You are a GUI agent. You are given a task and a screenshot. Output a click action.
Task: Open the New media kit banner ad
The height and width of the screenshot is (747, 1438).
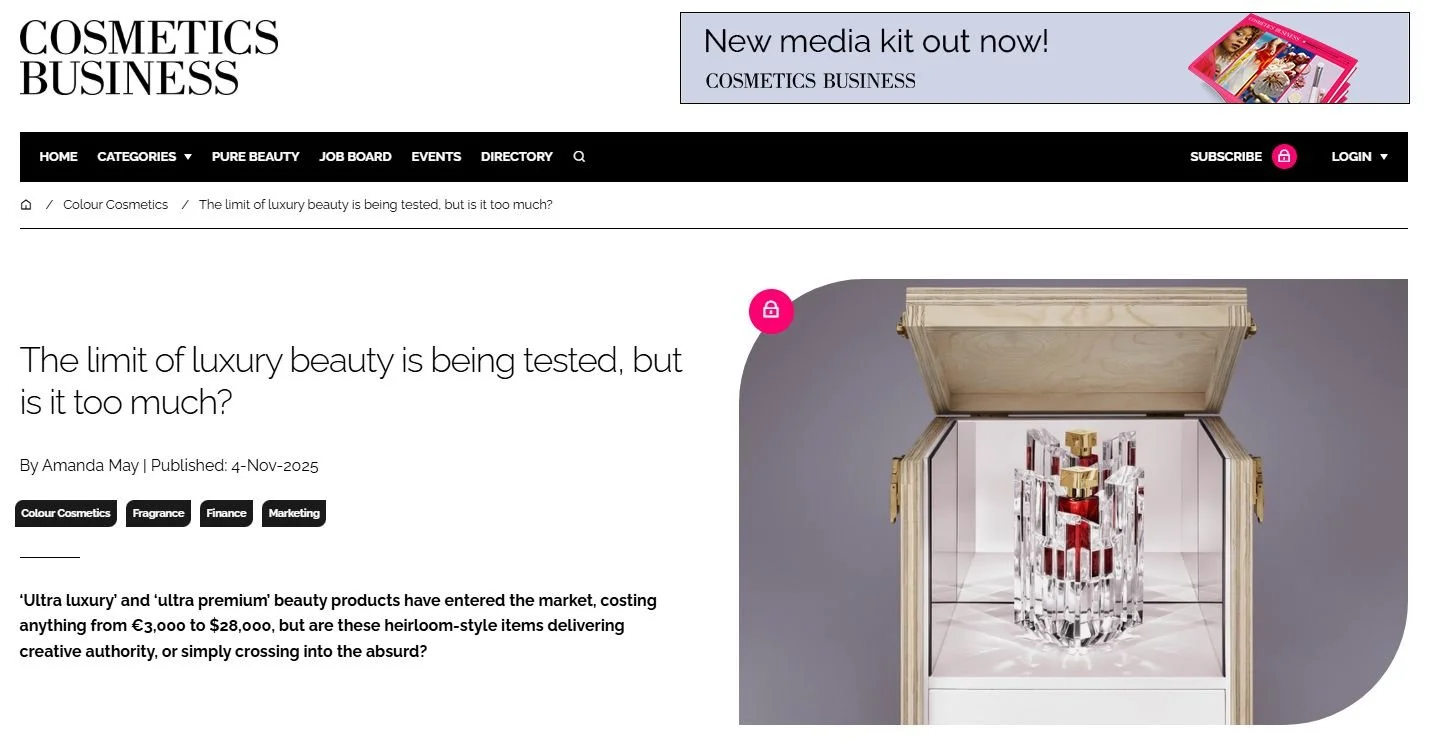[x=1044, y=58]
